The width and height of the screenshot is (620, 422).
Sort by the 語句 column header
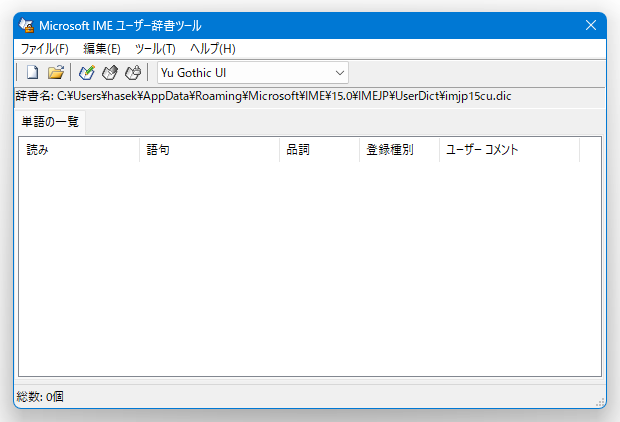210,150
